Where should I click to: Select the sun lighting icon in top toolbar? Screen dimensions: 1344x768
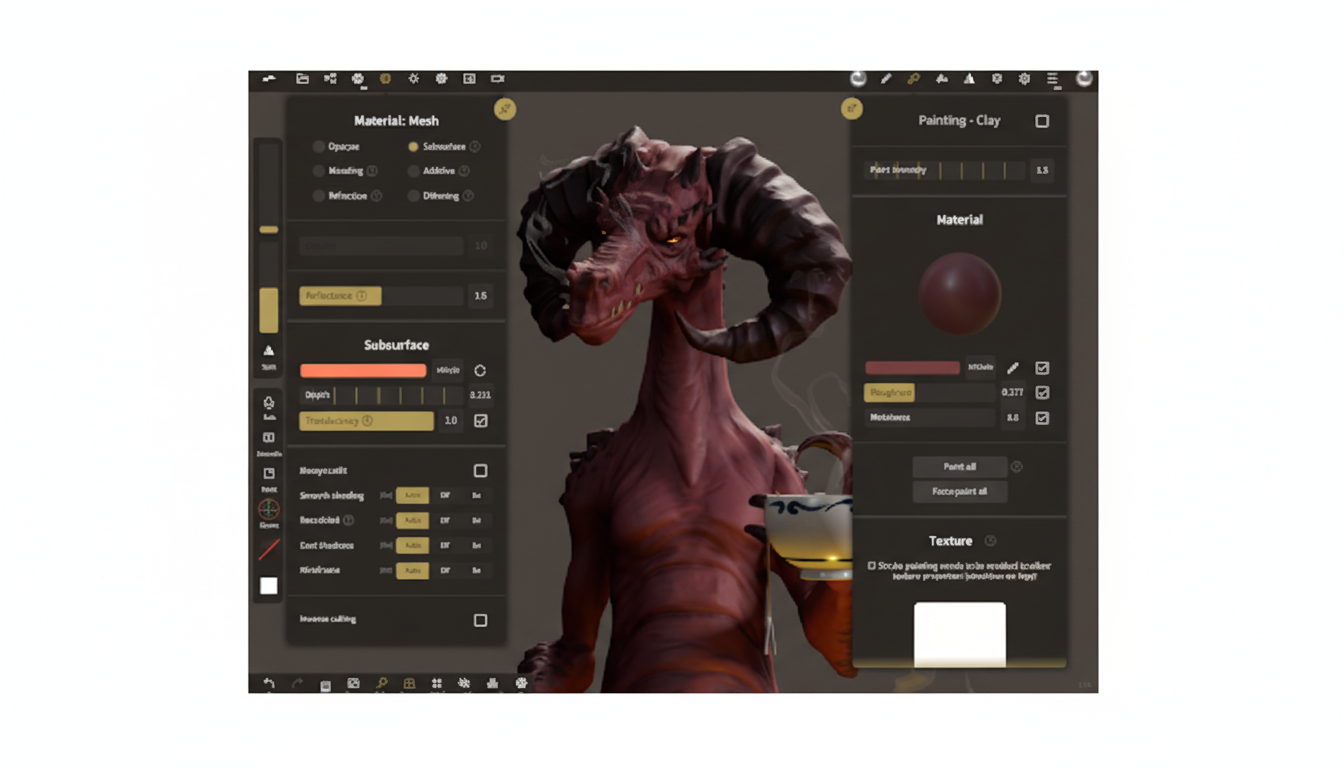(x=412, y=78)
